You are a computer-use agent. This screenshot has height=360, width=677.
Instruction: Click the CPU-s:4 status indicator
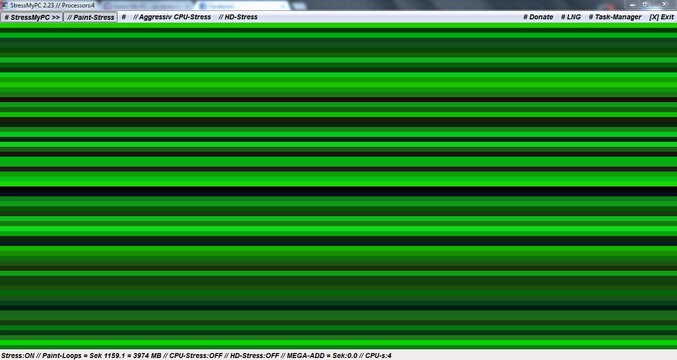(378, 356)
